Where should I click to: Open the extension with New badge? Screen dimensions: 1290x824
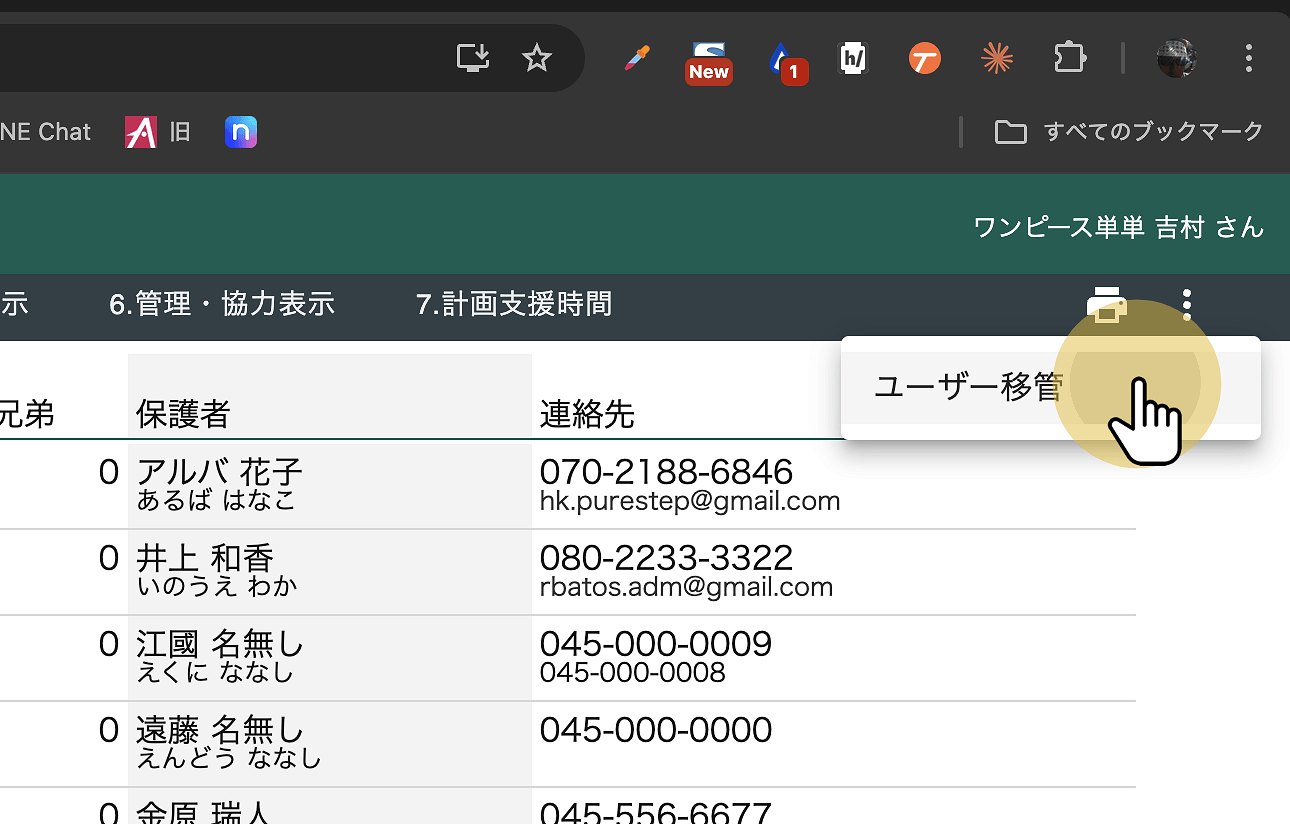coord(709,59)
